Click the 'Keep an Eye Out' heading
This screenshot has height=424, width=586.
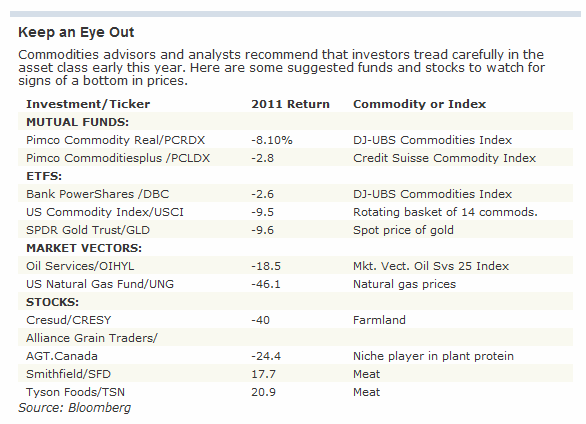coord(76,32)
